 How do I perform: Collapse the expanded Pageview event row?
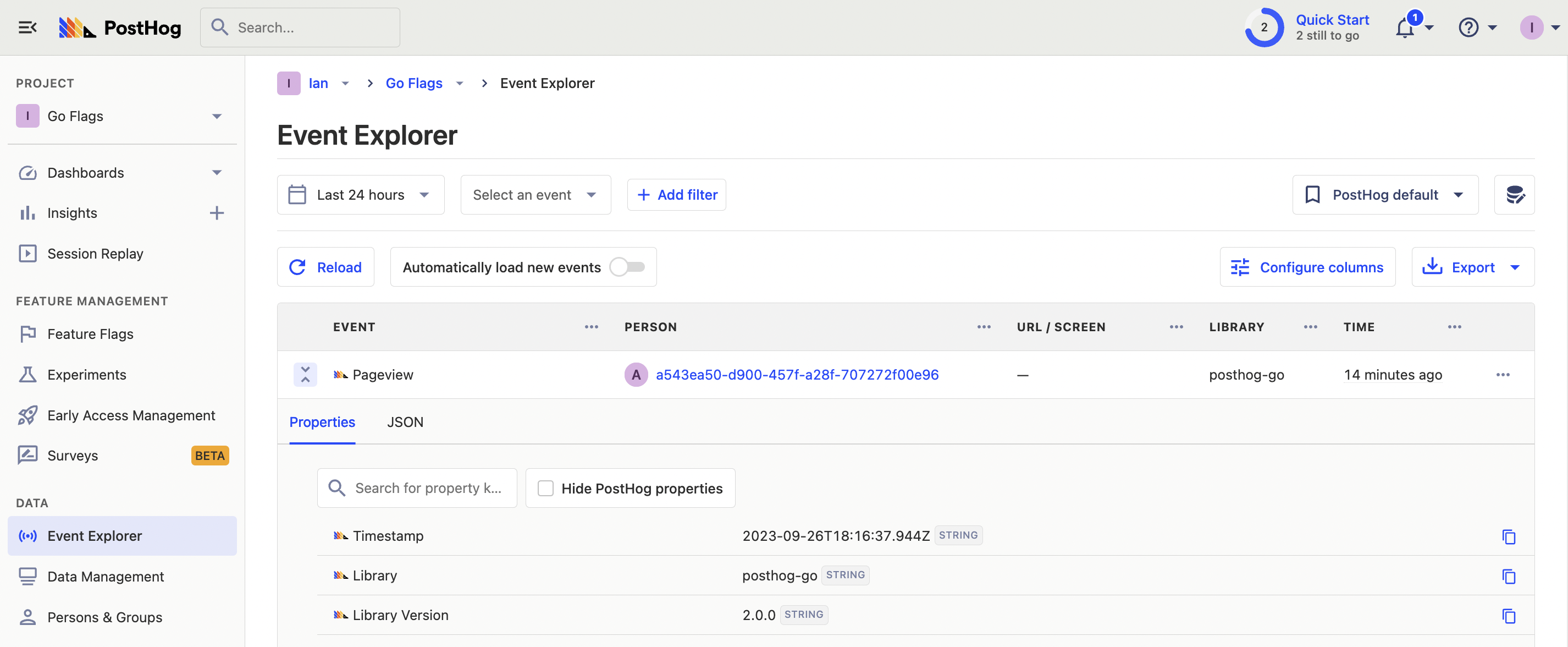coord(305,375)
